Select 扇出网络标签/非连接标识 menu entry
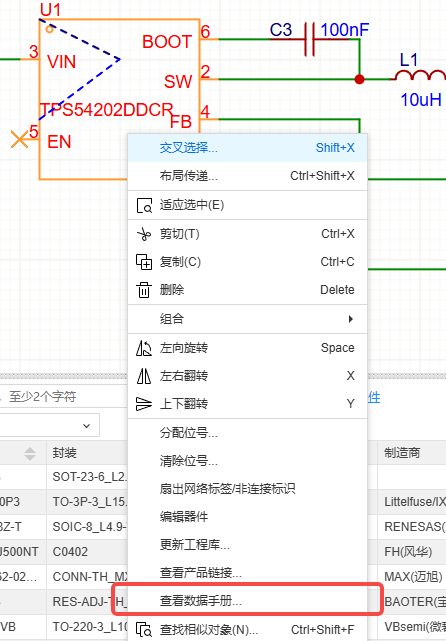446x641 pixels. click(x=247, y=489)
